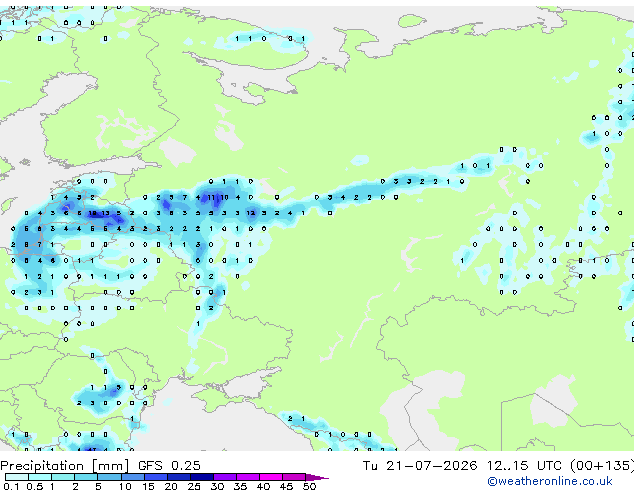Image resolution: width=634 pixels, height=490 pixels.
Task: Click the '45' legend scale label
Action: point(286,486)
